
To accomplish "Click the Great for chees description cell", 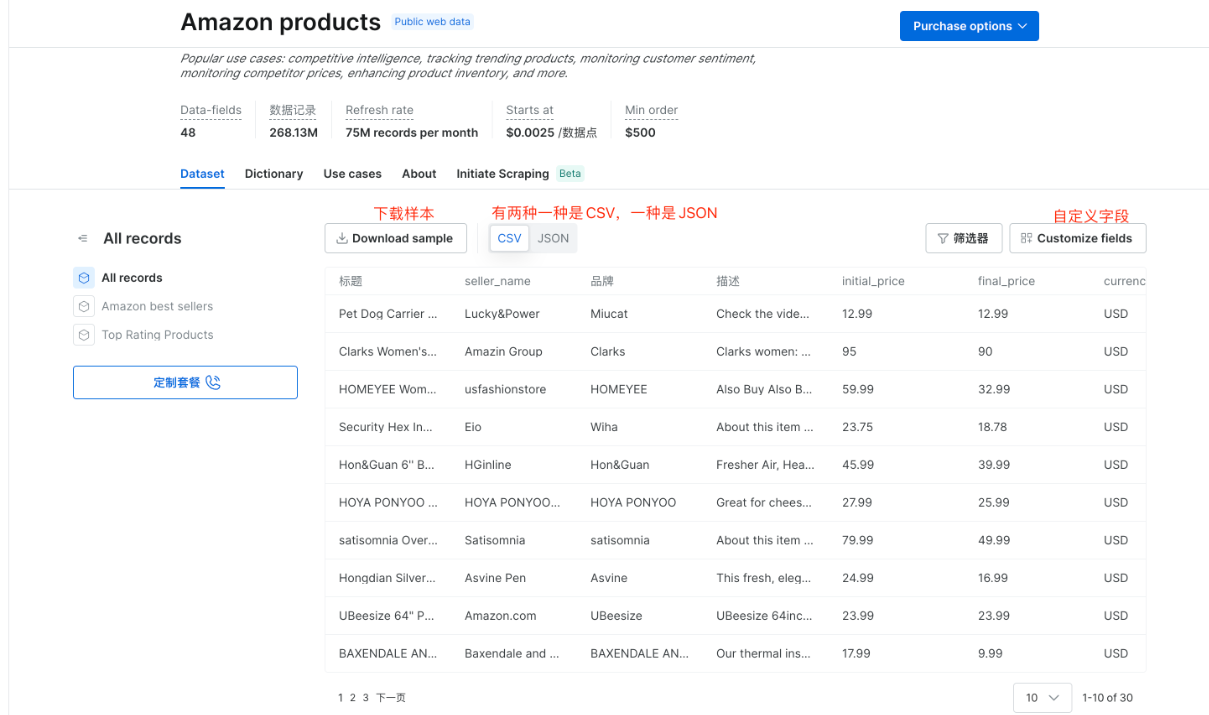I will click(x=764, y=503).
